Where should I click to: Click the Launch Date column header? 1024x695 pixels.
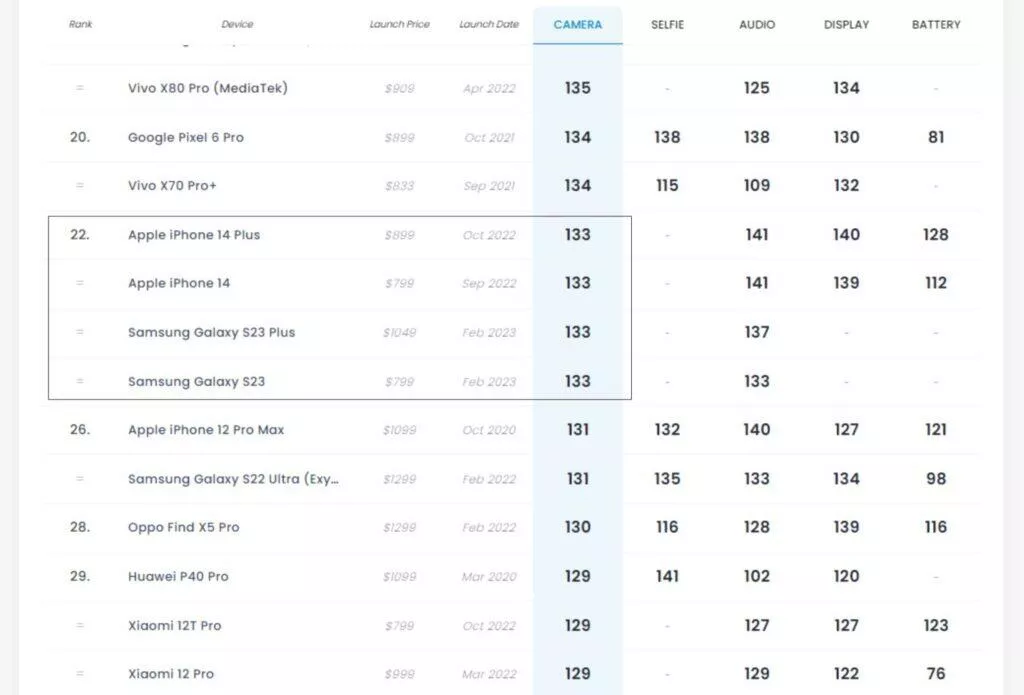[489, 24]
